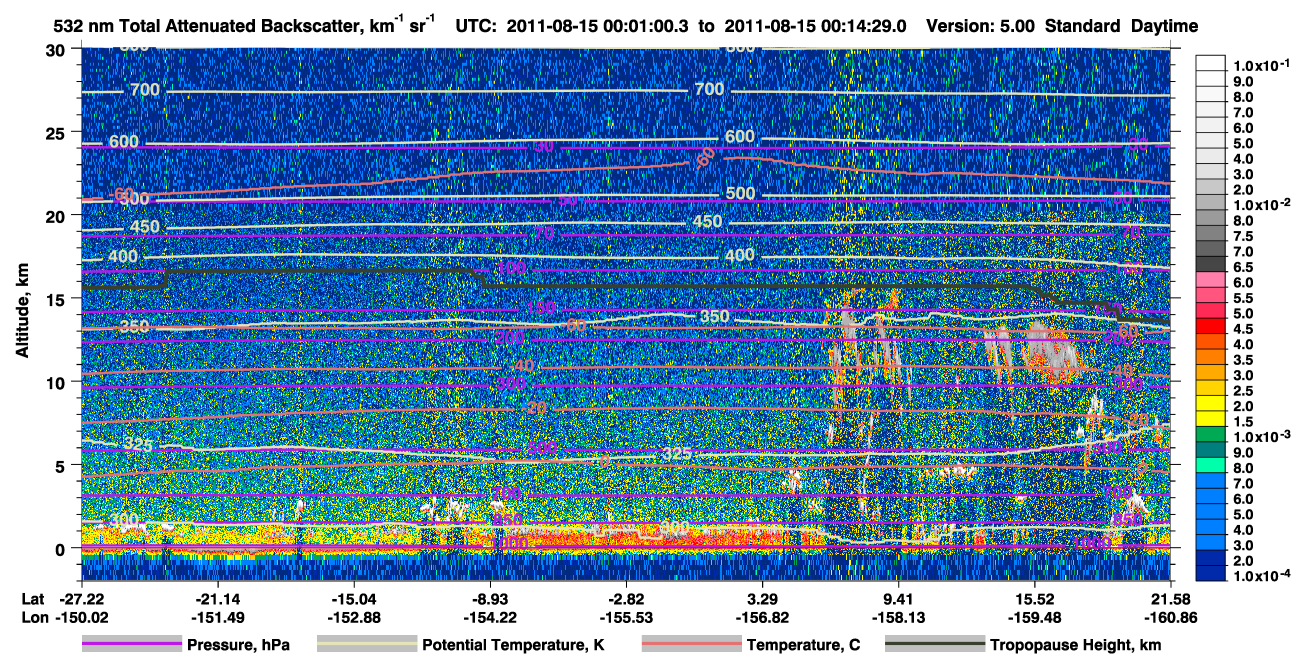
Task: Click the latitude value '21.58'
Action: 1170,597
